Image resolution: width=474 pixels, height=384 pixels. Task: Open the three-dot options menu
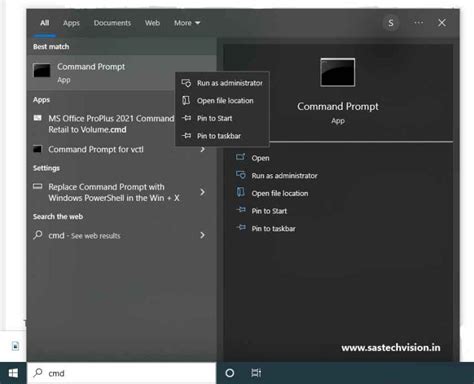418,23
